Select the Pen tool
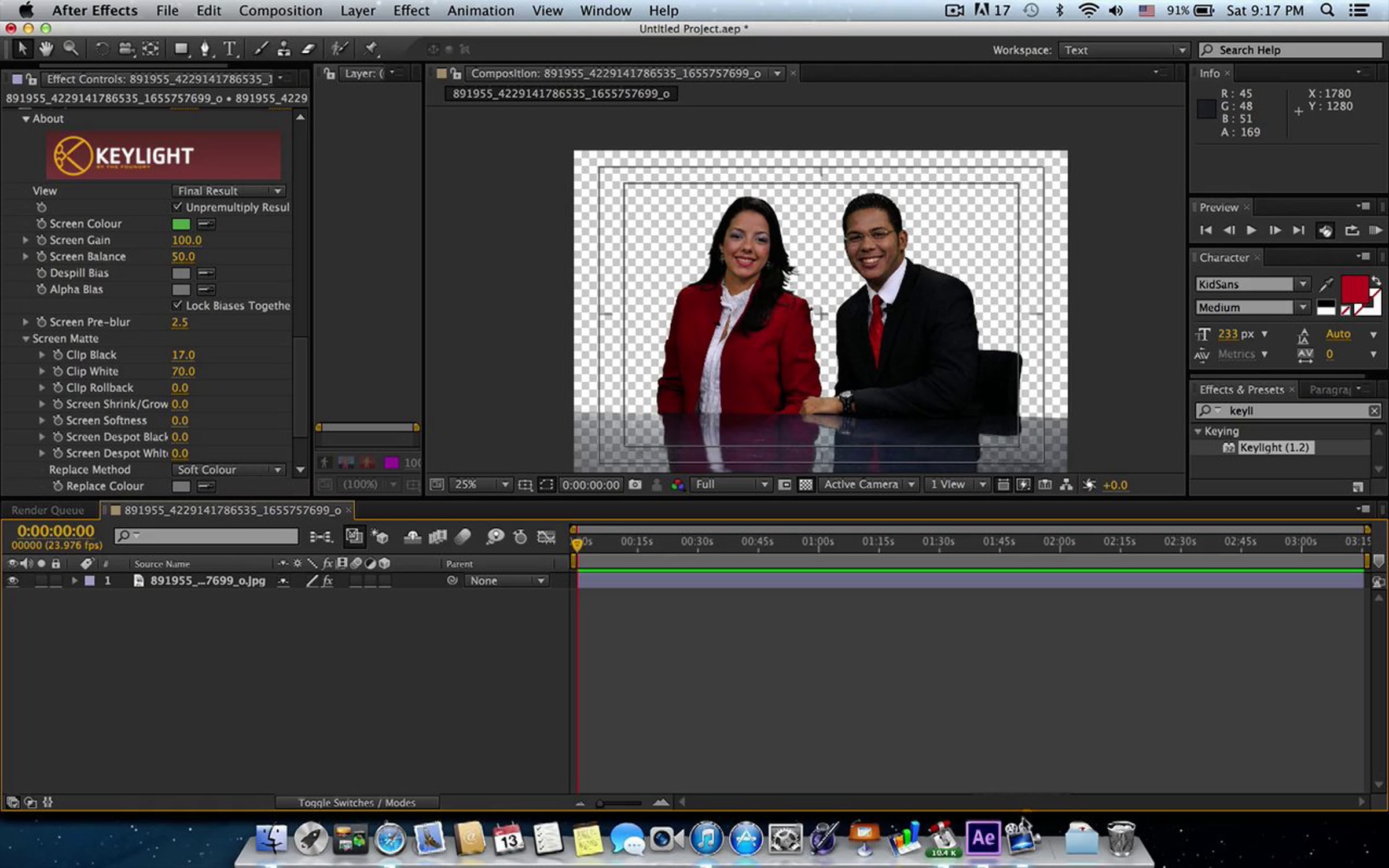Viewport: 1389px width, 868px height. coord(205,49)
